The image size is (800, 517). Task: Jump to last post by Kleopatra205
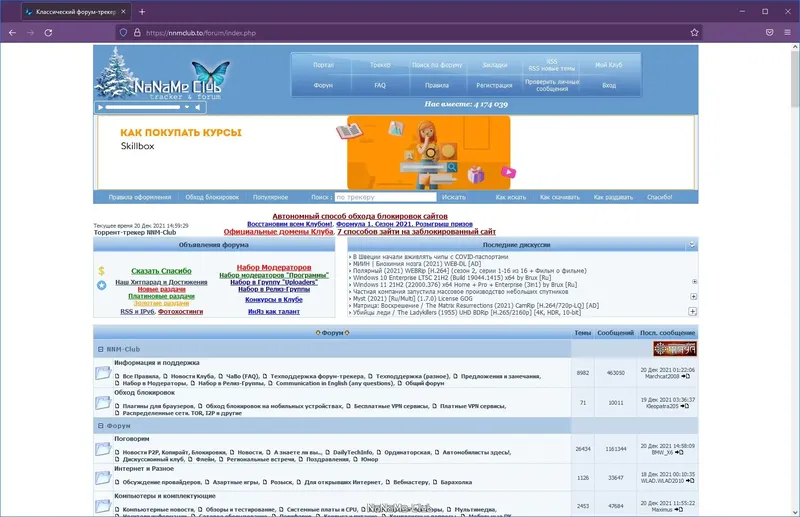click(685, 406)
